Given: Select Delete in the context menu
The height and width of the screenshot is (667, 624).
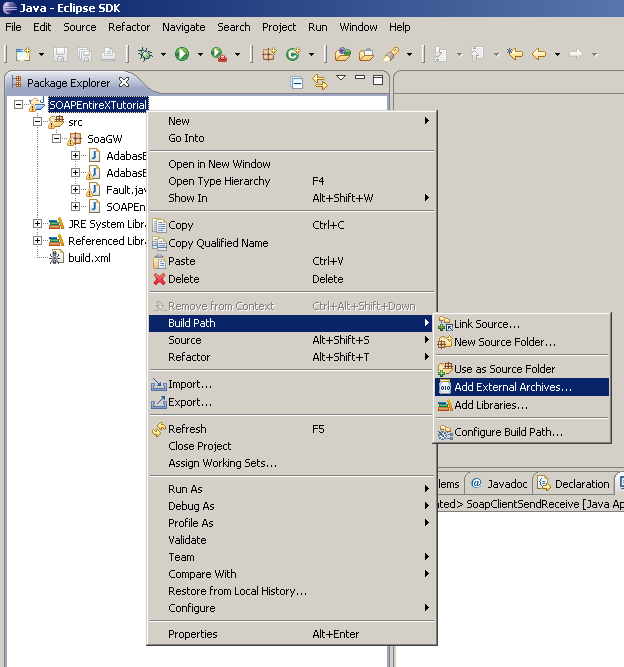Looking at the screenshot, I should [291, 279].
